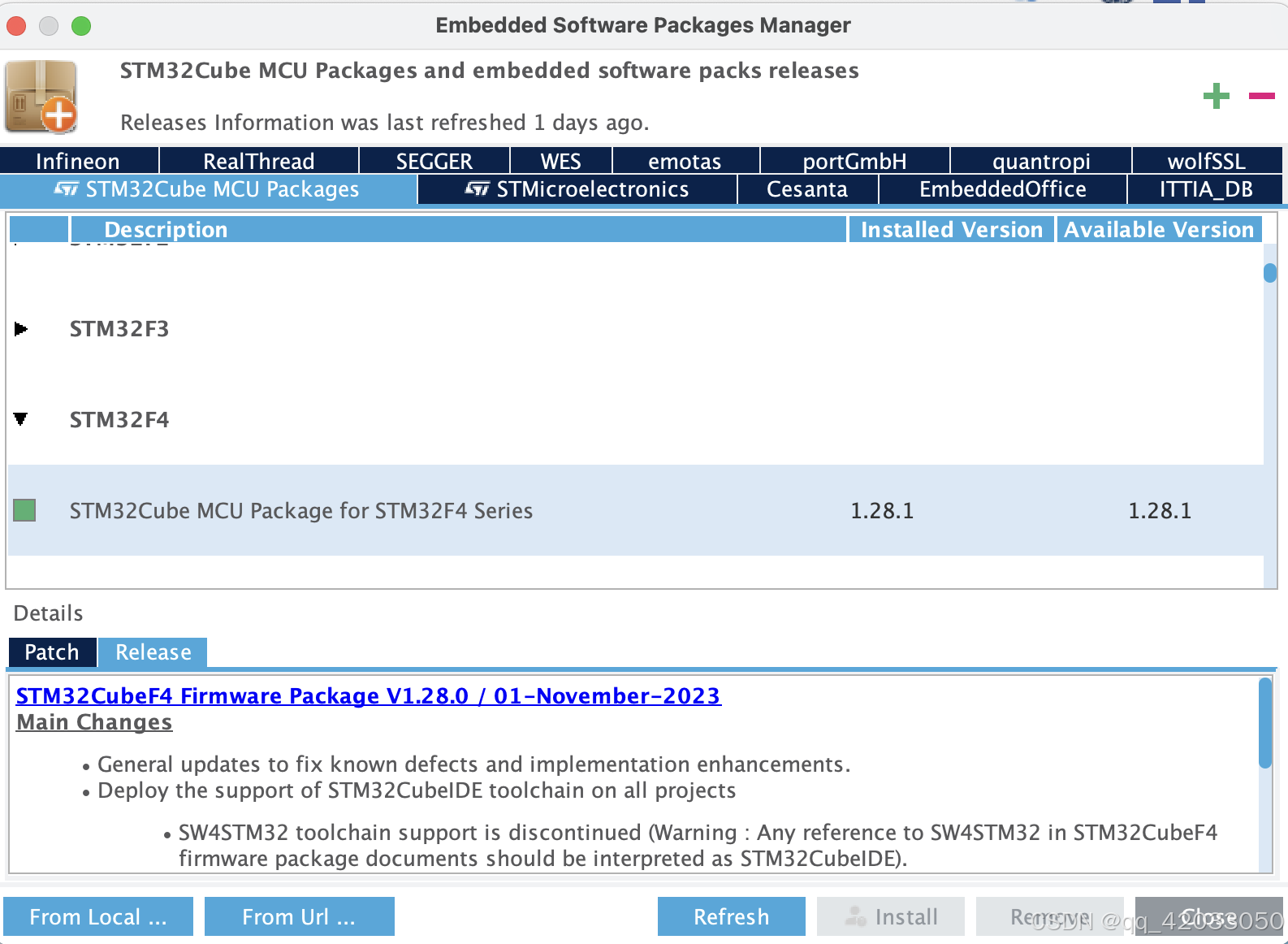1288x944 pixels.
Task: Open the ITTIA_DB tab
Action: coord(1205,189)
